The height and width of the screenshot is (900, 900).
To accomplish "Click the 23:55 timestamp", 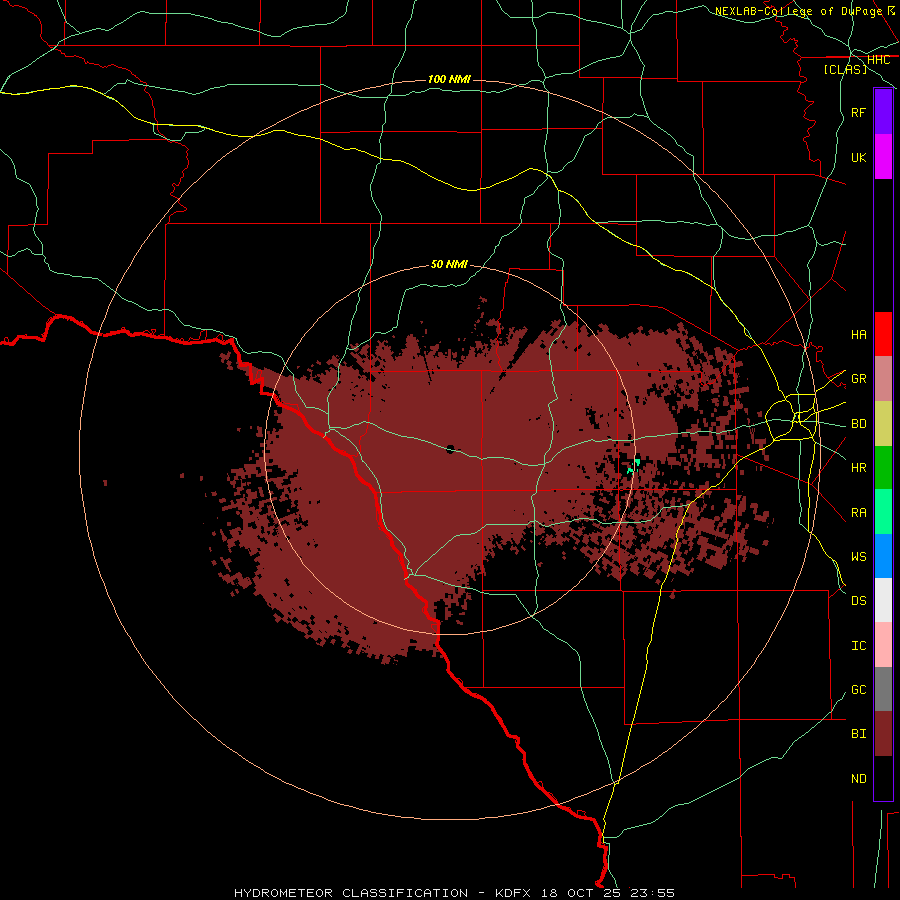I will tap(652, 893).
